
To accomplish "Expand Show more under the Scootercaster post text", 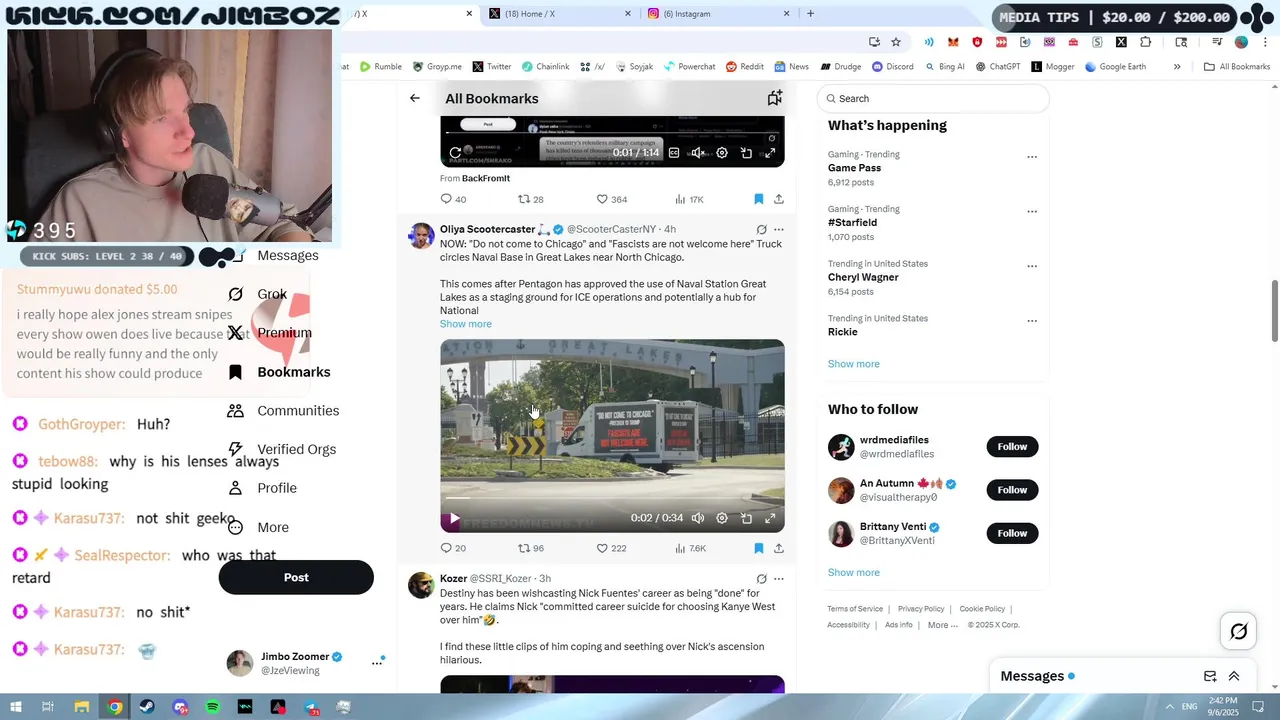I will point(466,324).
